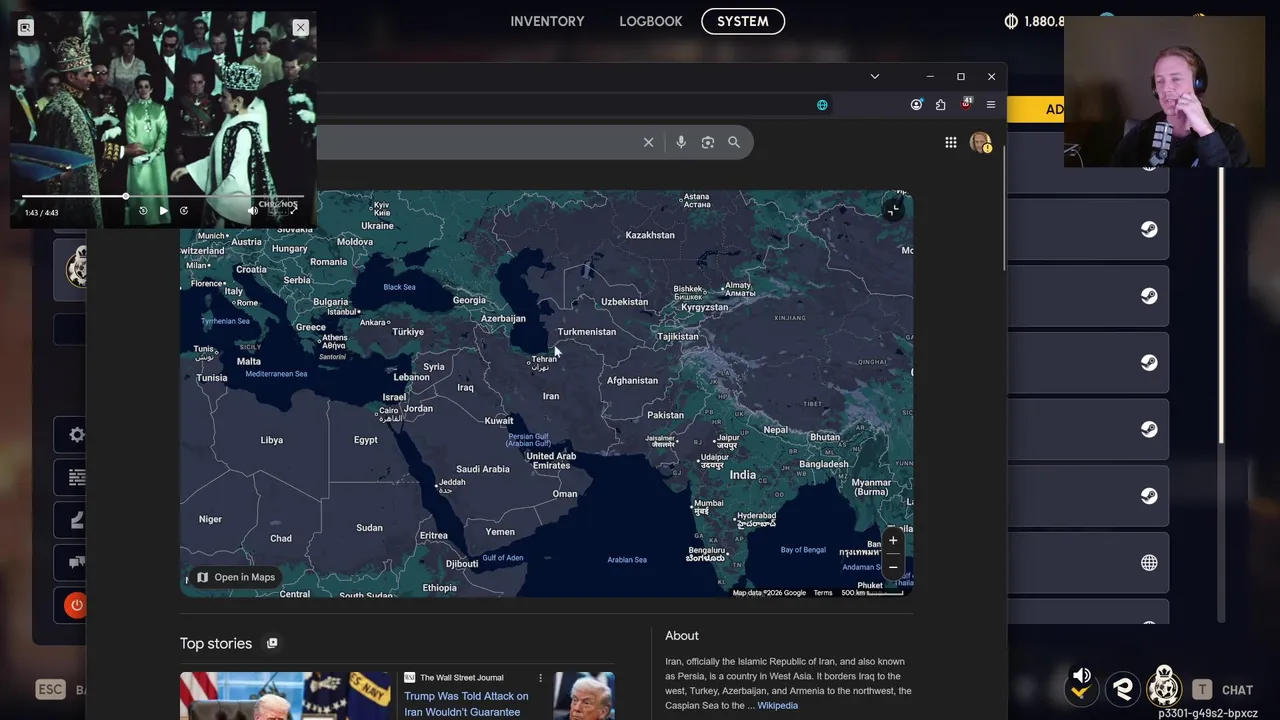Click the game menu list scrollbar
Image resolution: width=1280 pixels, height=720 pixels.
coord(1220,305)
